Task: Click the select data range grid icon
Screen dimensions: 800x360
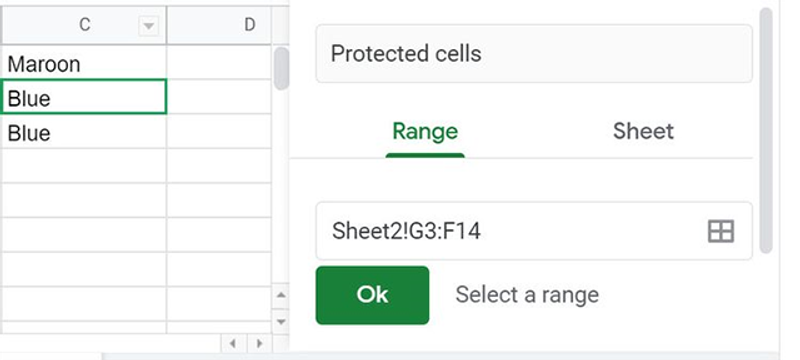Action: pyautogui.click(x=721, y=231)
